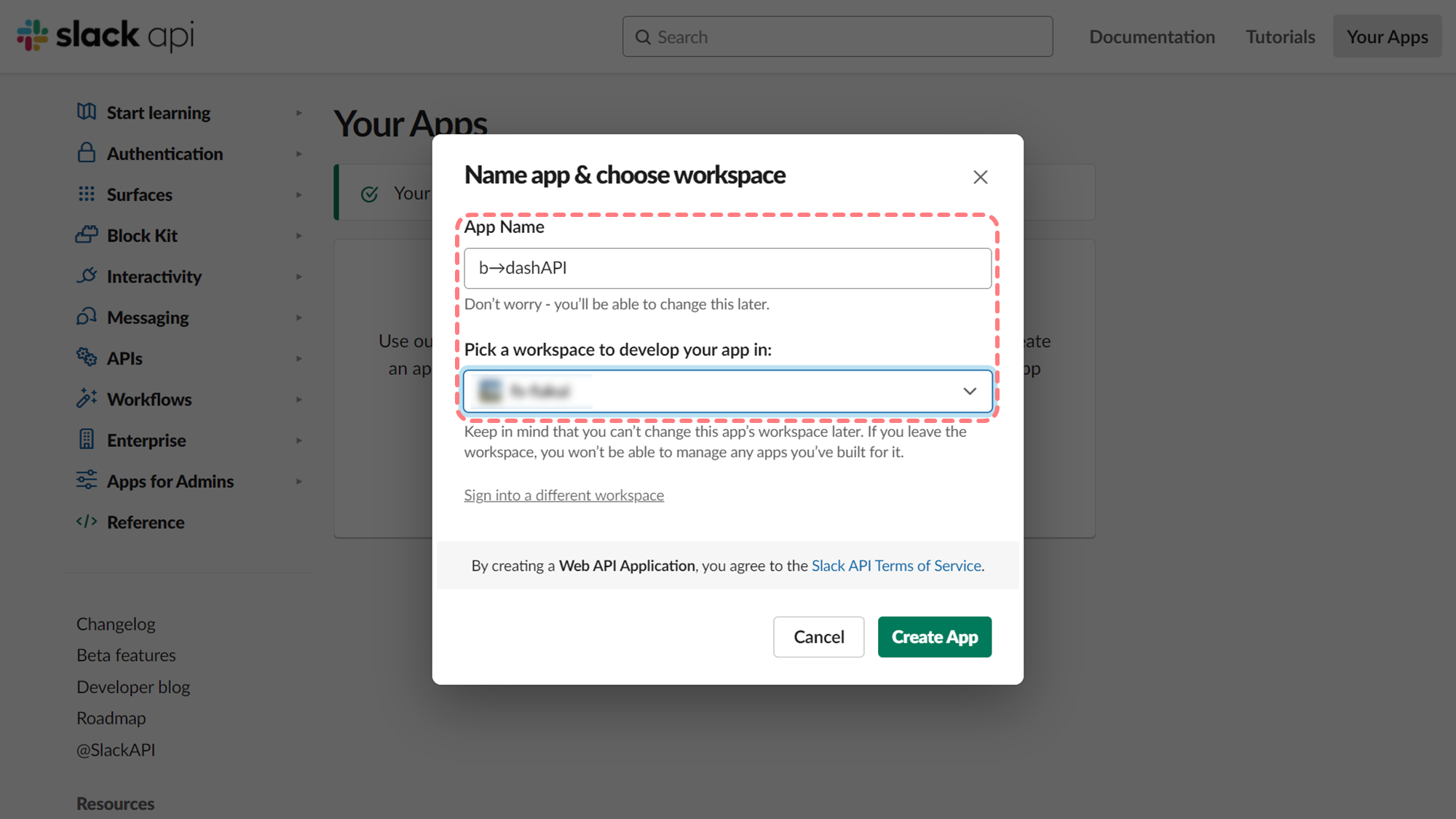Click the Workflows sidebar label
This screenshot has height=819, width=1456.
pos(149,400)
